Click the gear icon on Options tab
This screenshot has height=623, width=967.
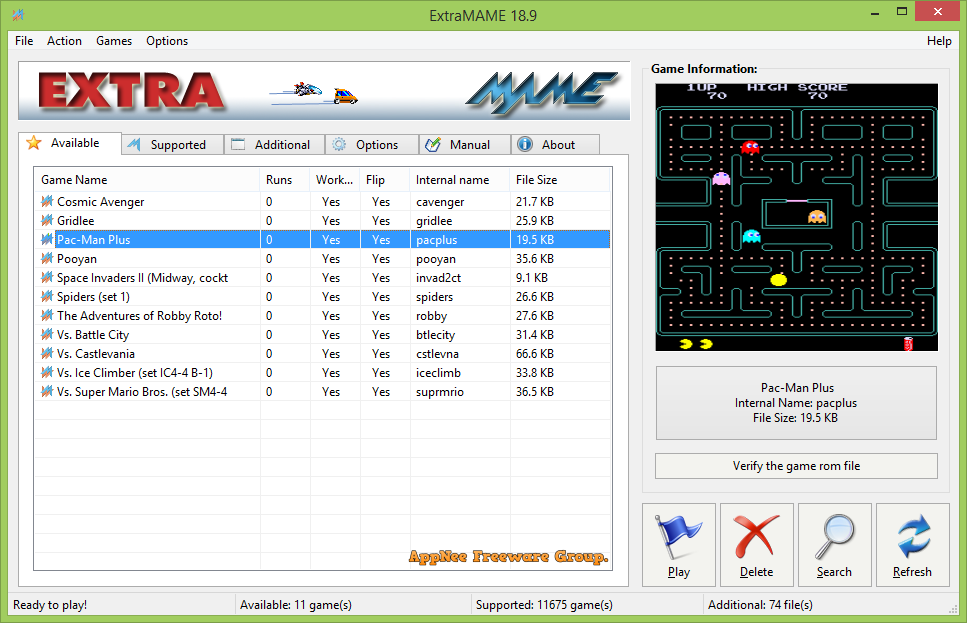339,144
